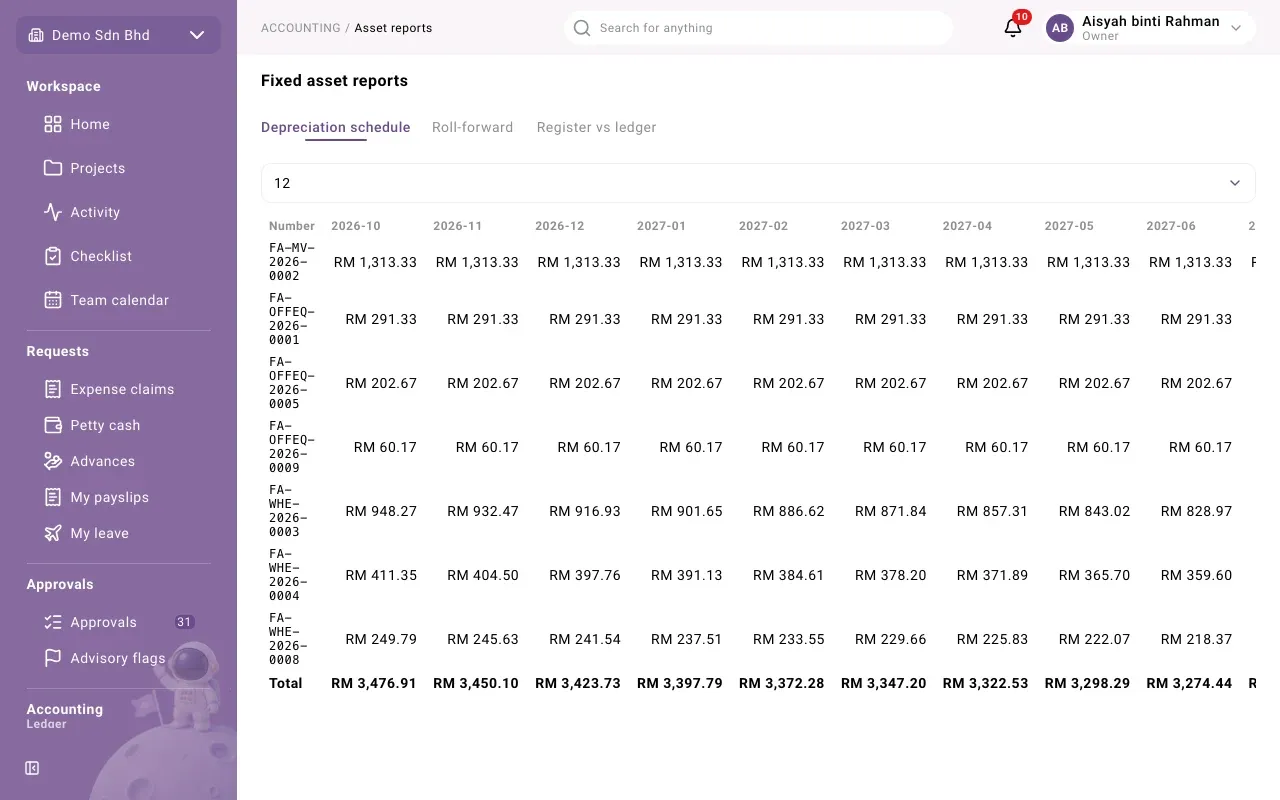Open the months dropdown showing 12

758,183
